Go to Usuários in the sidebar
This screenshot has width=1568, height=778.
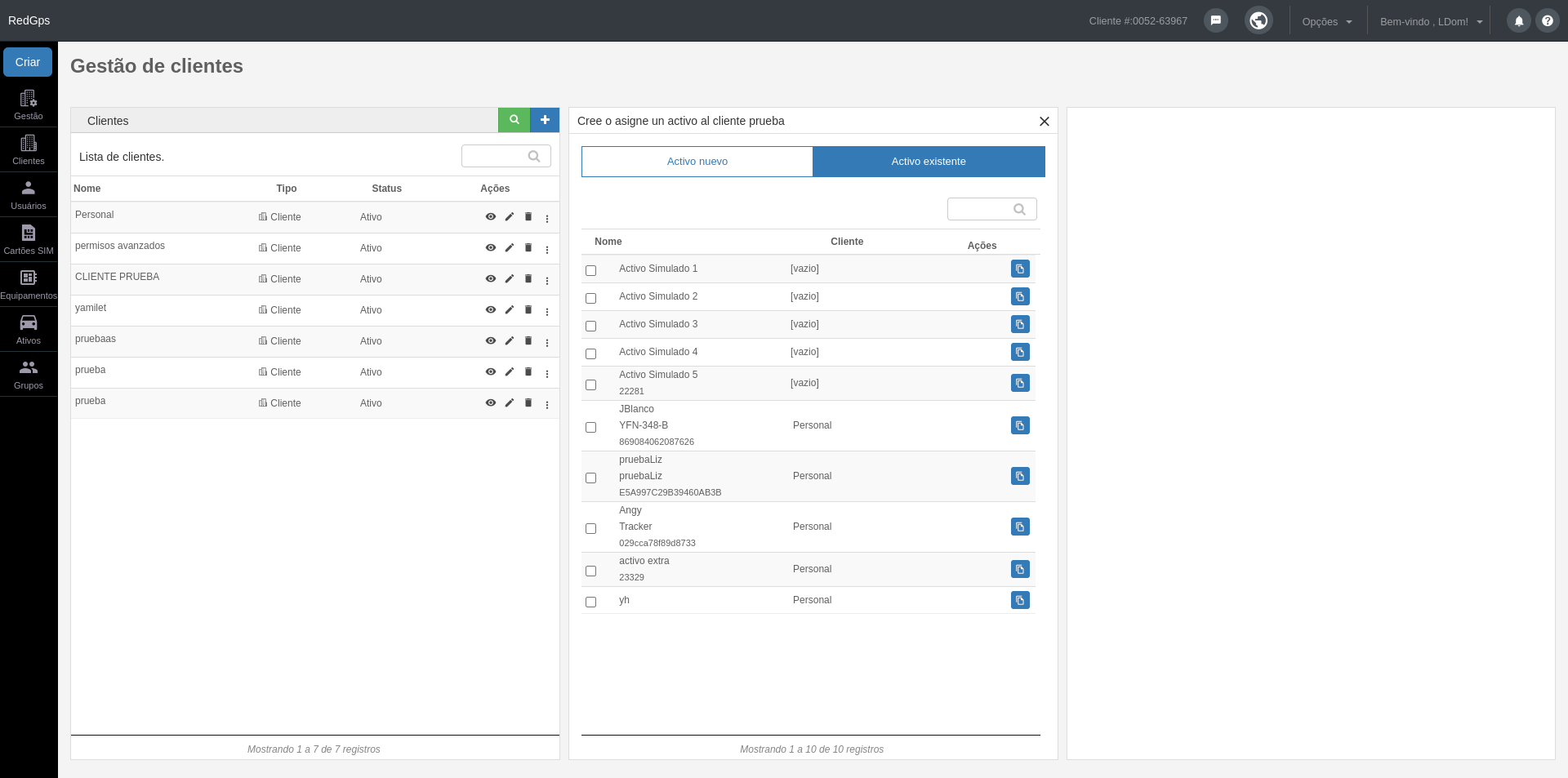29,194
